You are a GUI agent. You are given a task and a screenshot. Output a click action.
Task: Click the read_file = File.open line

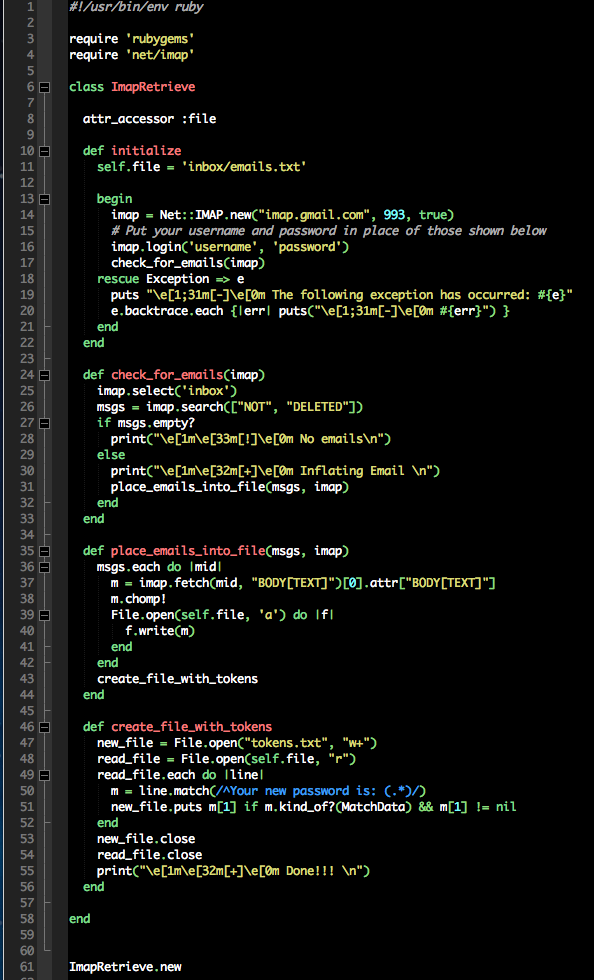pos(226,759)
